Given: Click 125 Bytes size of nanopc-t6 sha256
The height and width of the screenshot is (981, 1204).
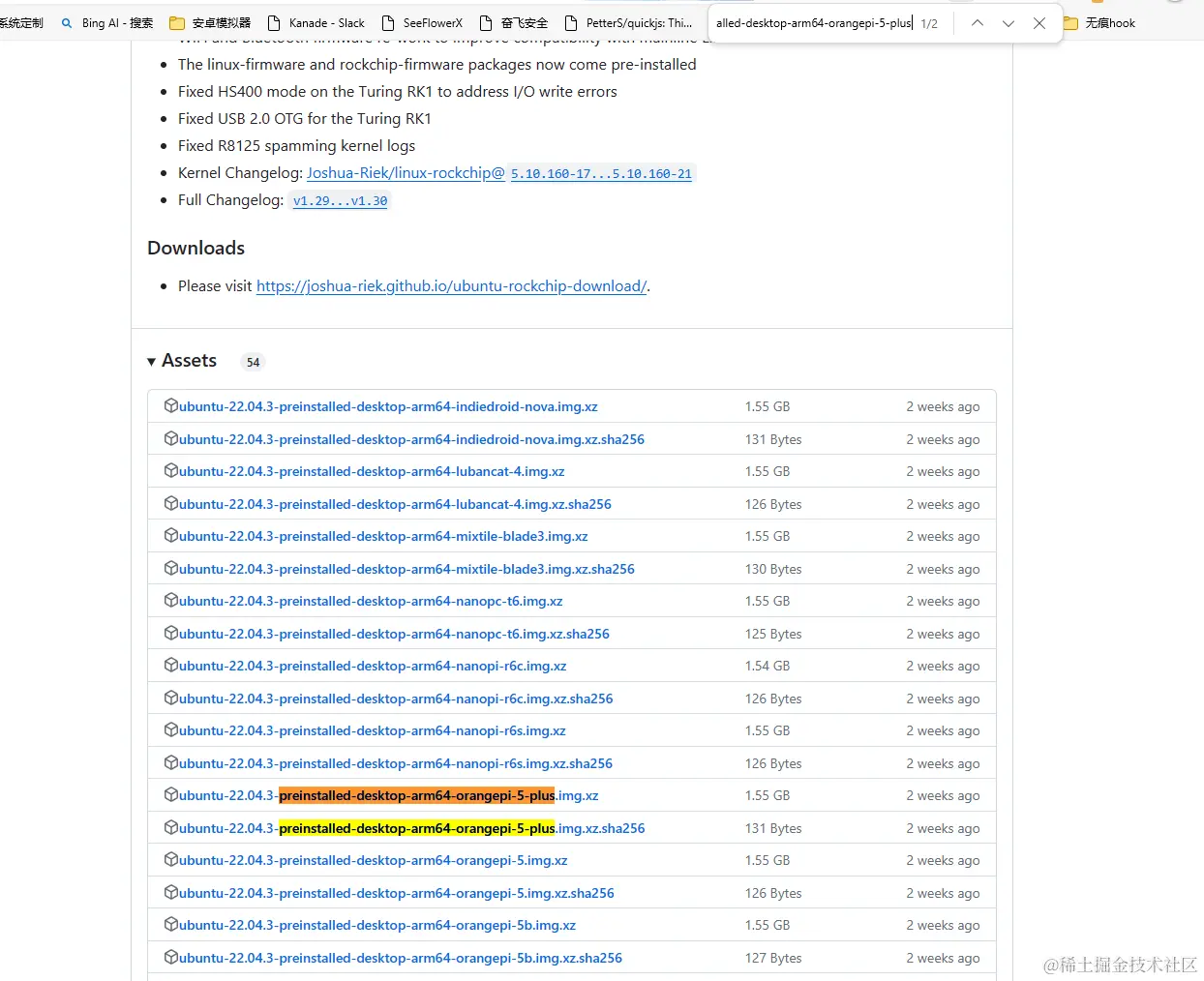Looking at the screenshot, I should click(773, 634).
